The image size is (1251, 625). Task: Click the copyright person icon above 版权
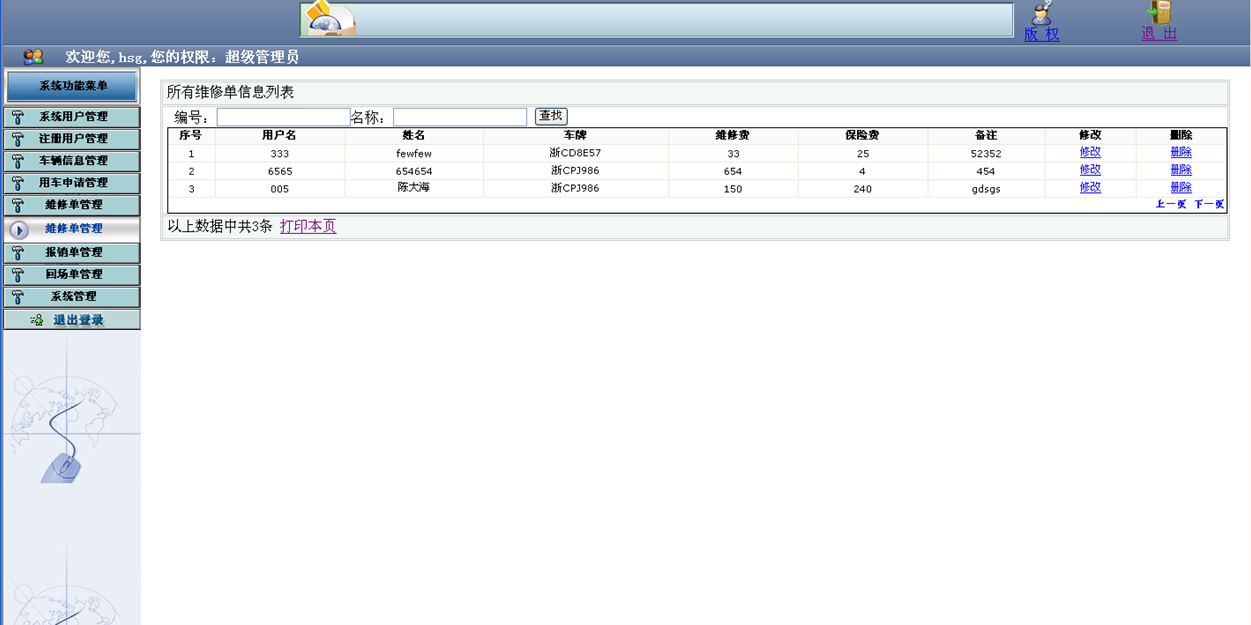coord(1042,13)
